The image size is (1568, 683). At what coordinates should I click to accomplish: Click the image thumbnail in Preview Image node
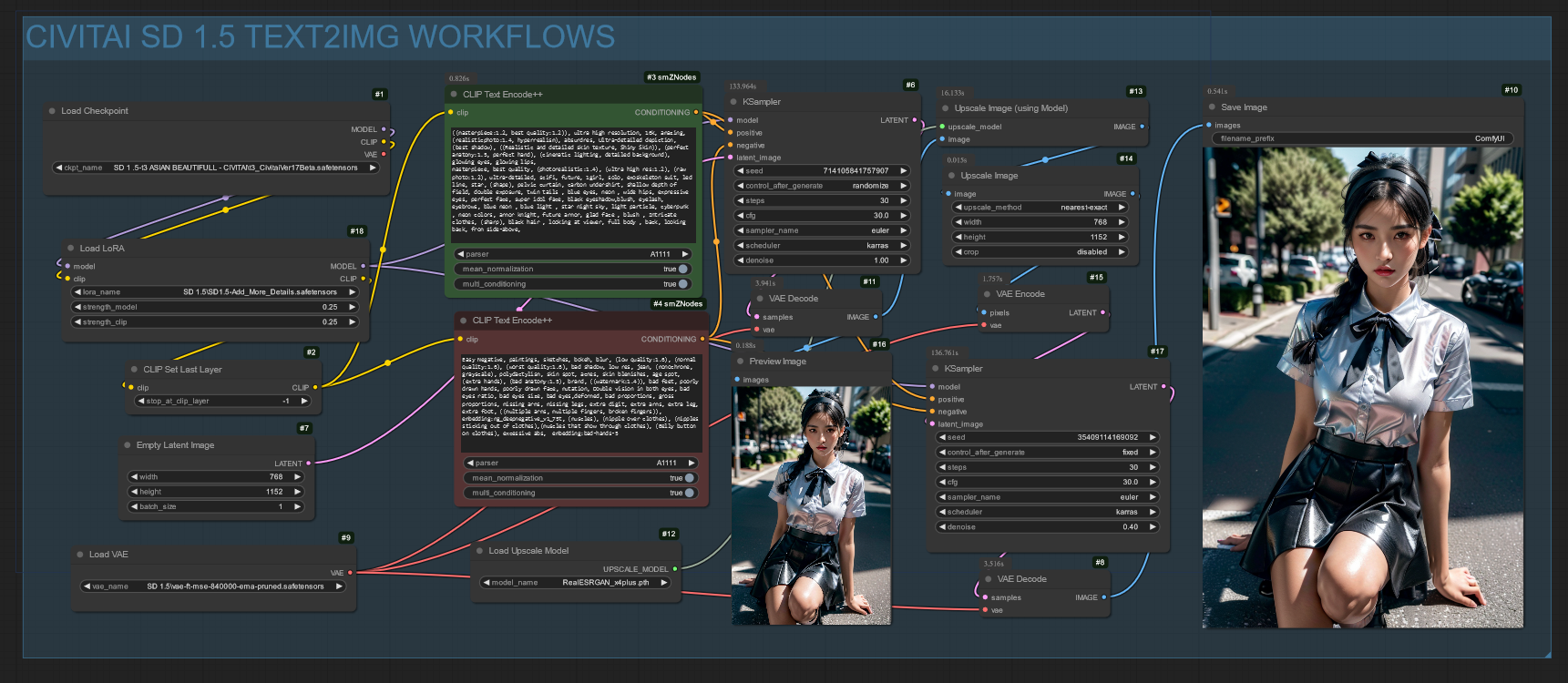[x=811, y=505]
